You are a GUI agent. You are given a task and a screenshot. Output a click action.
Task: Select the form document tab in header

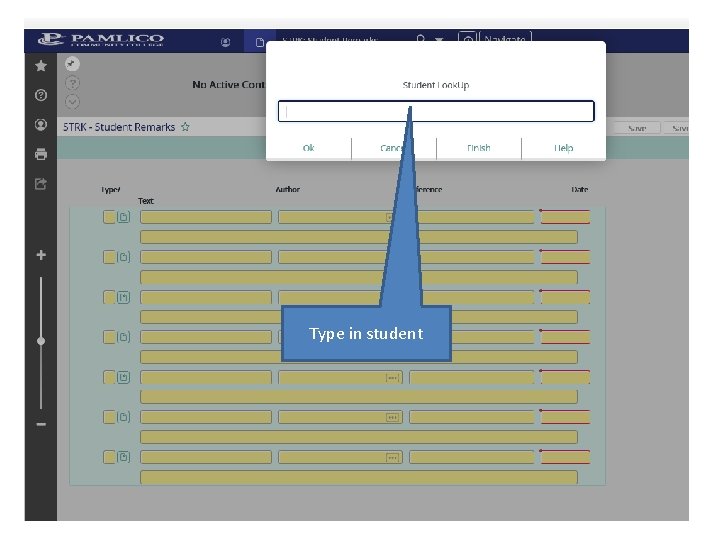(259, 42)
